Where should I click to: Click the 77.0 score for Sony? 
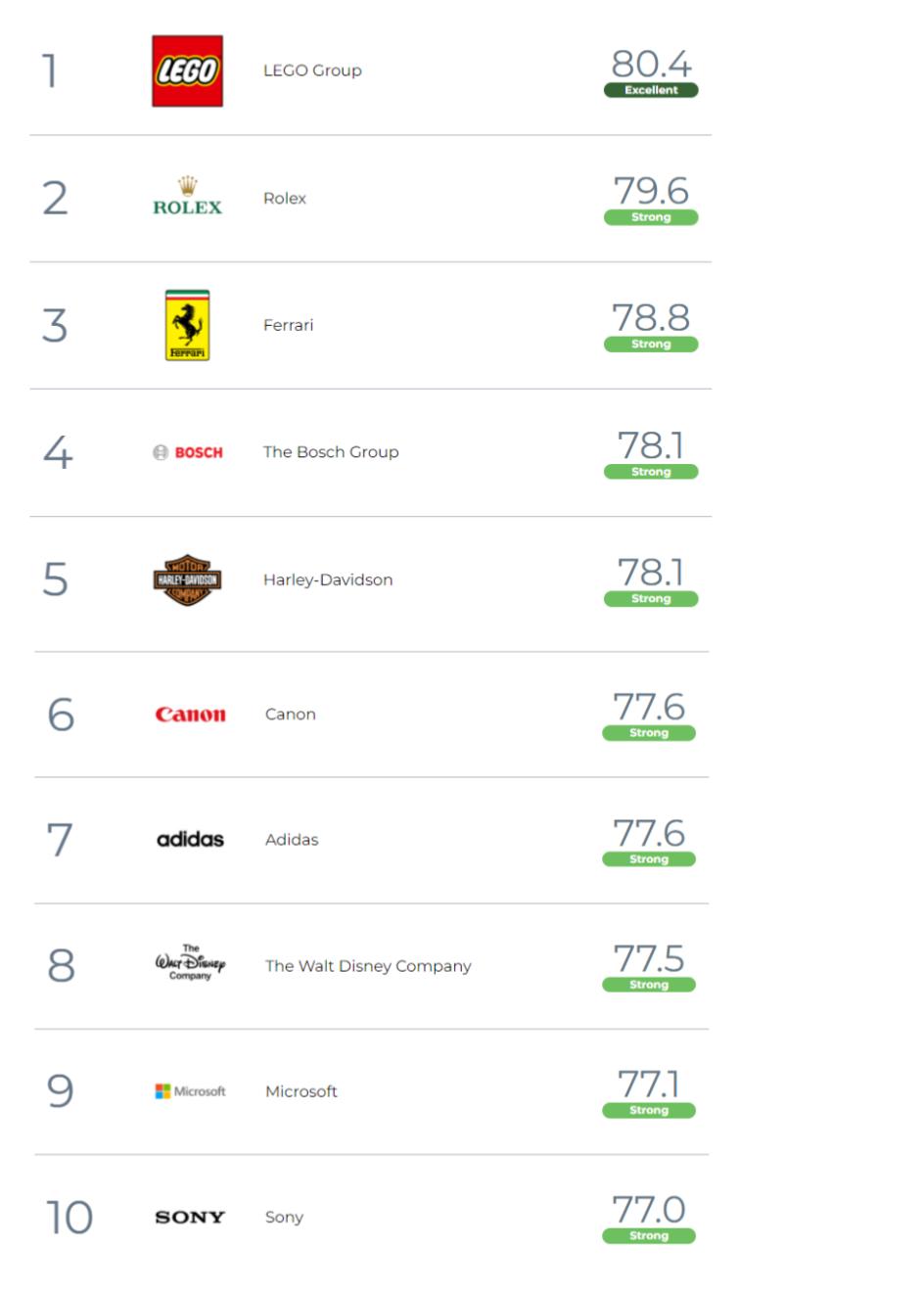click(649, 1210)
